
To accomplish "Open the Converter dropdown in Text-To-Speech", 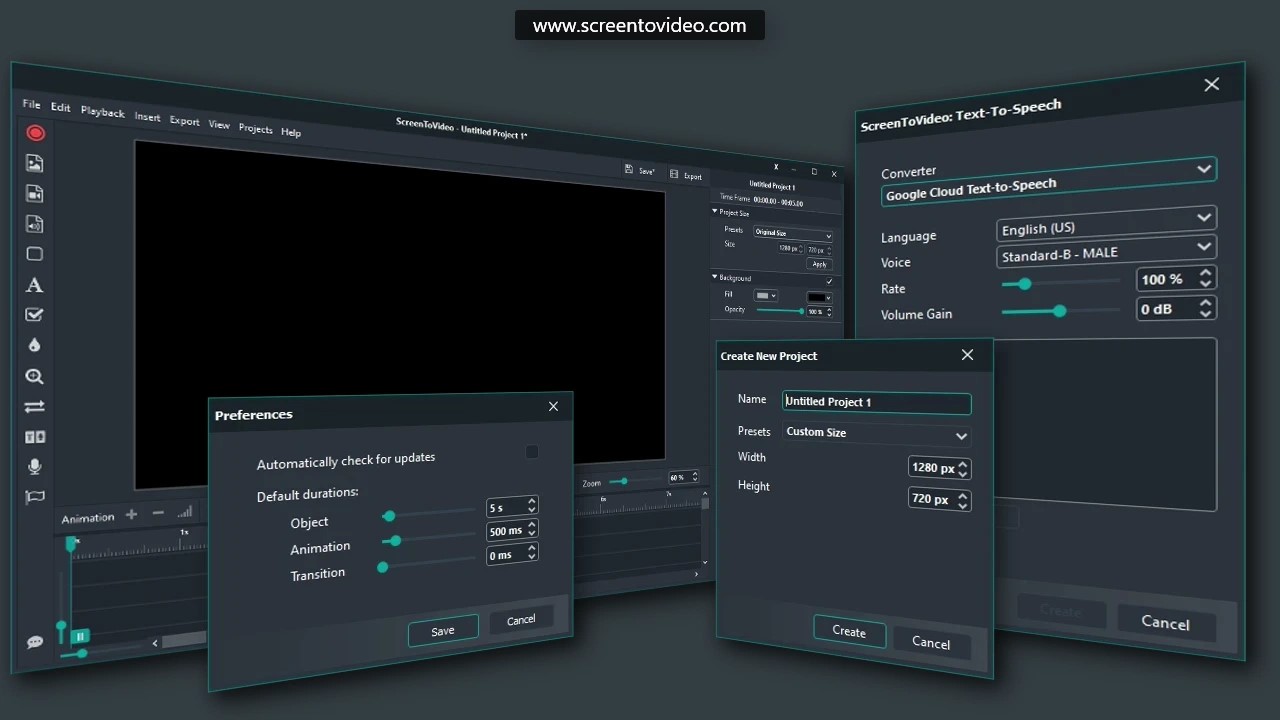I will (1048, 182).
